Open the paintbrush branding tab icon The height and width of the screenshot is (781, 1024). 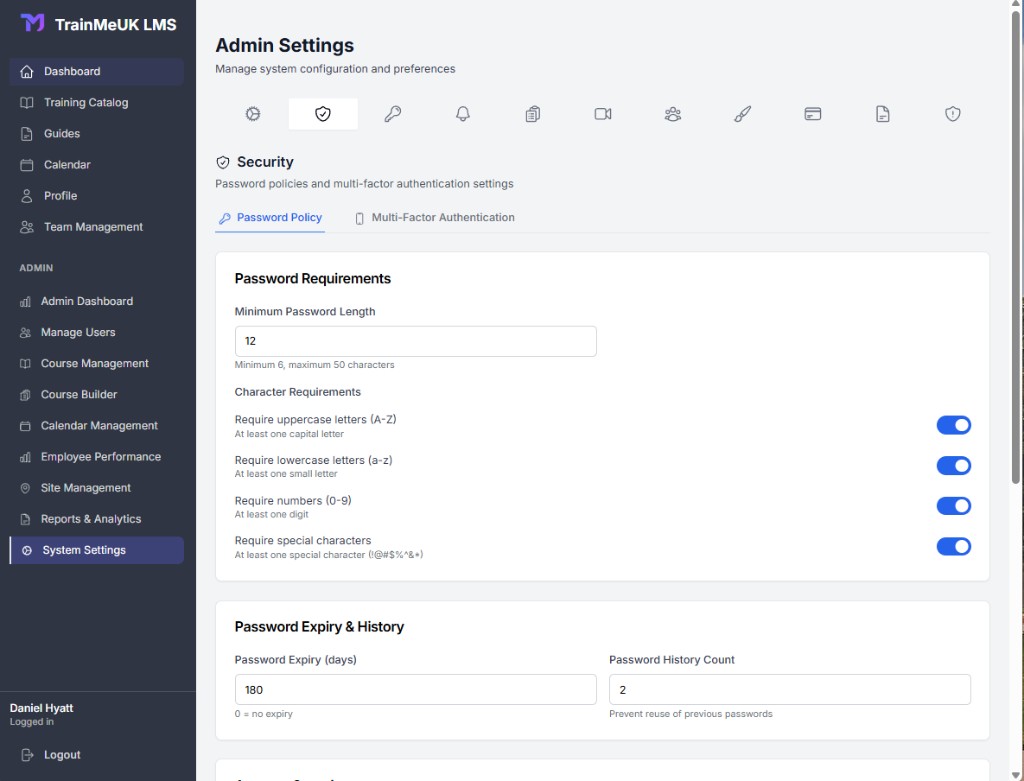coord(743,114)
